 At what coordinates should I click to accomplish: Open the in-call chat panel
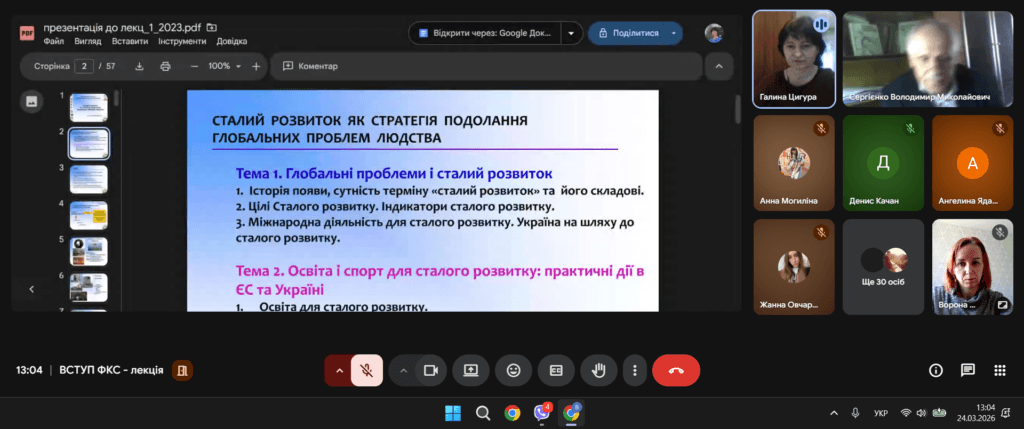pyautogui.click(x=967, y=370)
